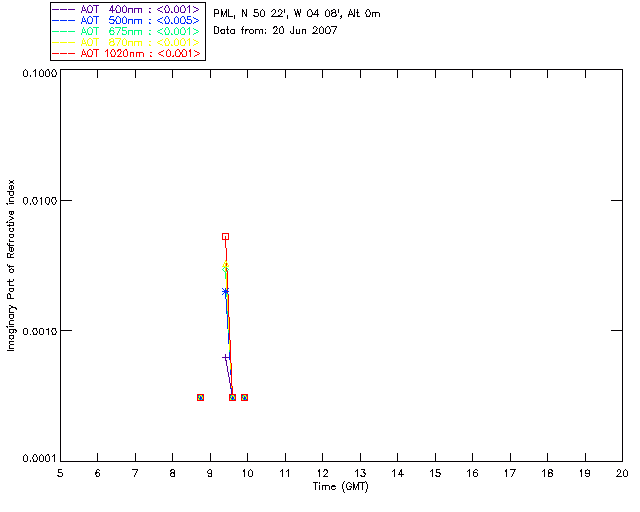640x512 pixels.
Task: Click the PML station location text
Action: 297,14
